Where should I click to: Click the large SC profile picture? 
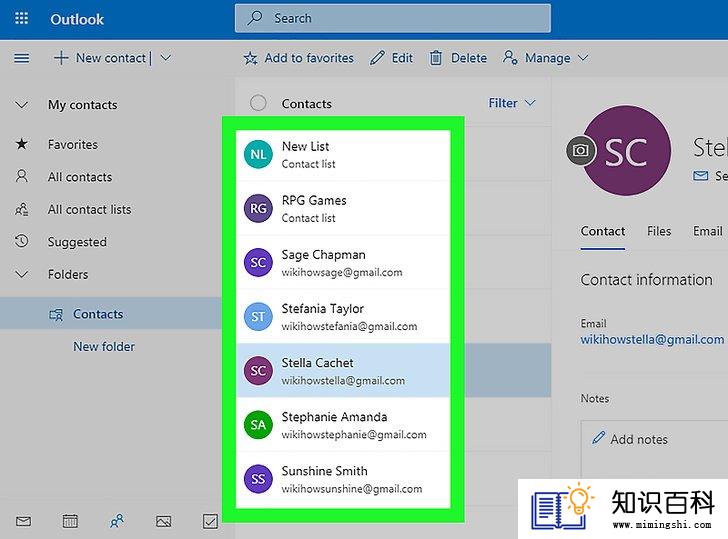click(627, 151)
